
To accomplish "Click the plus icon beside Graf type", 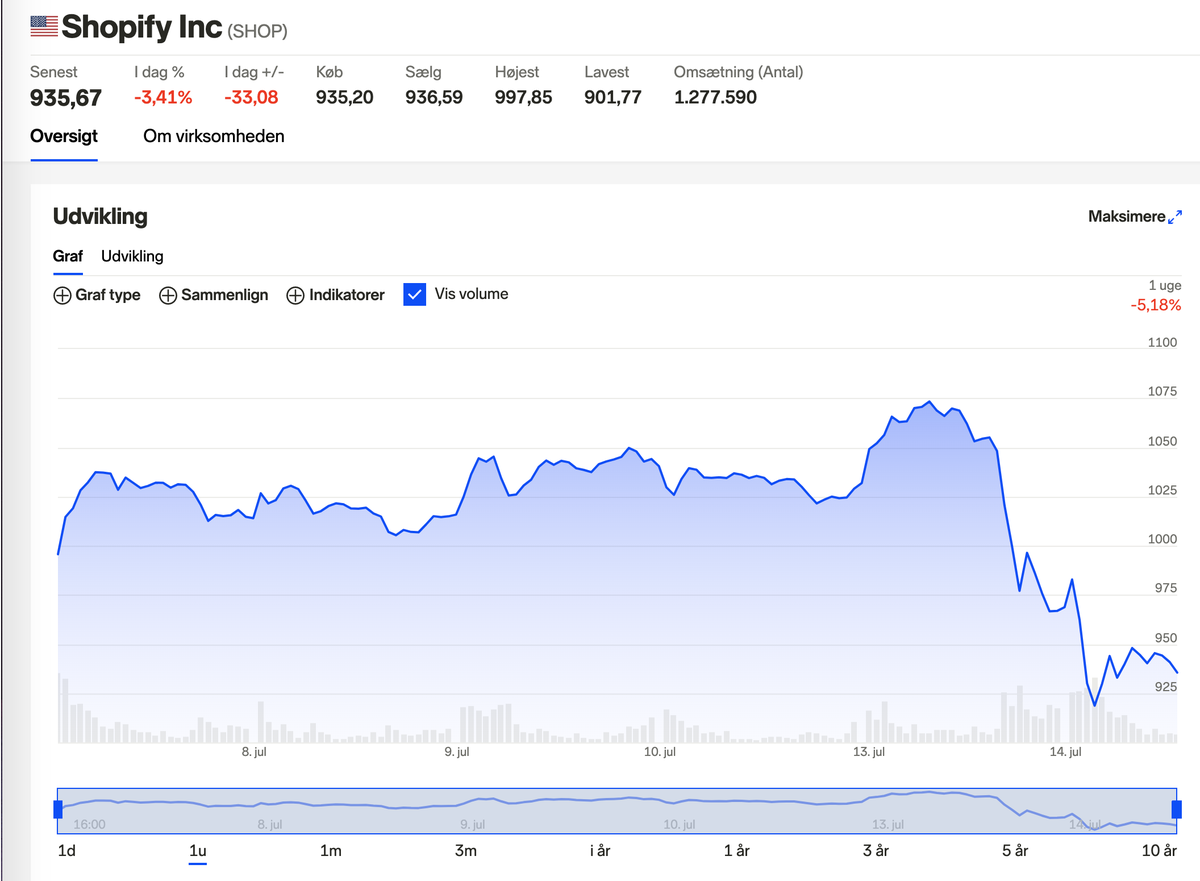I will pos(62,295).
